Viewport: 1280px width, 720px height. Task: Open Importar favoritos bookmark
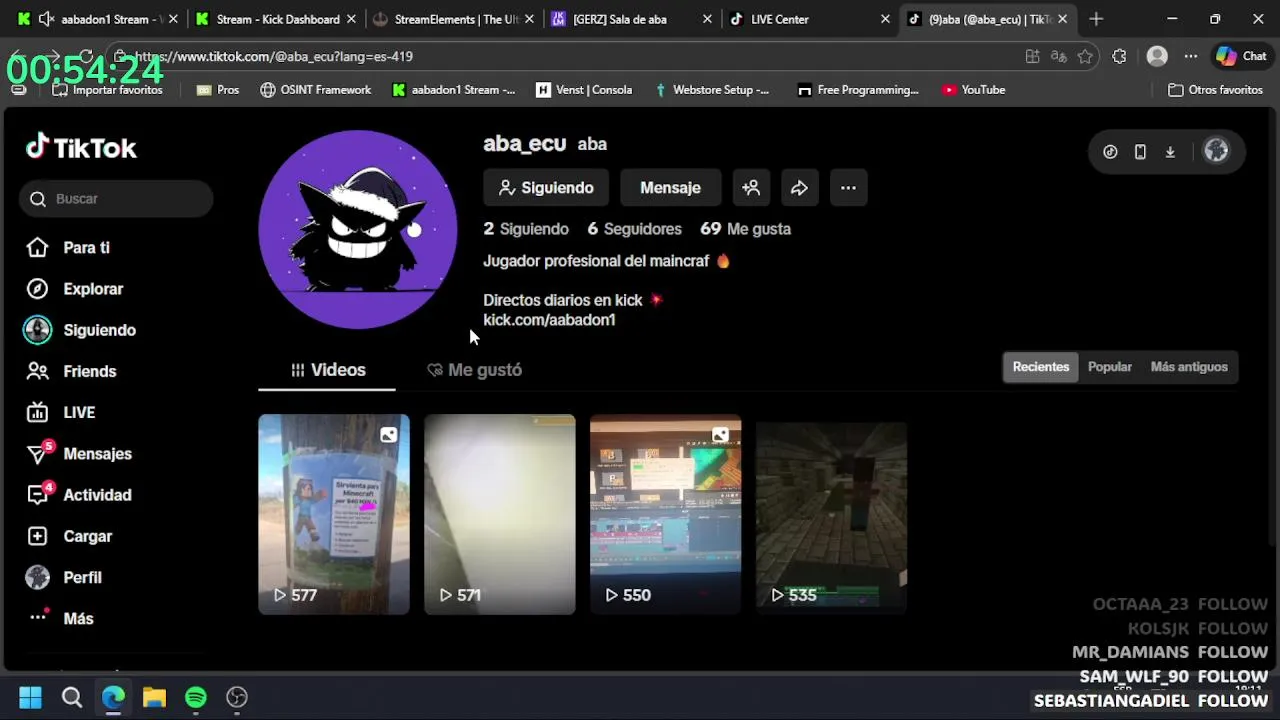coord(108,90)
